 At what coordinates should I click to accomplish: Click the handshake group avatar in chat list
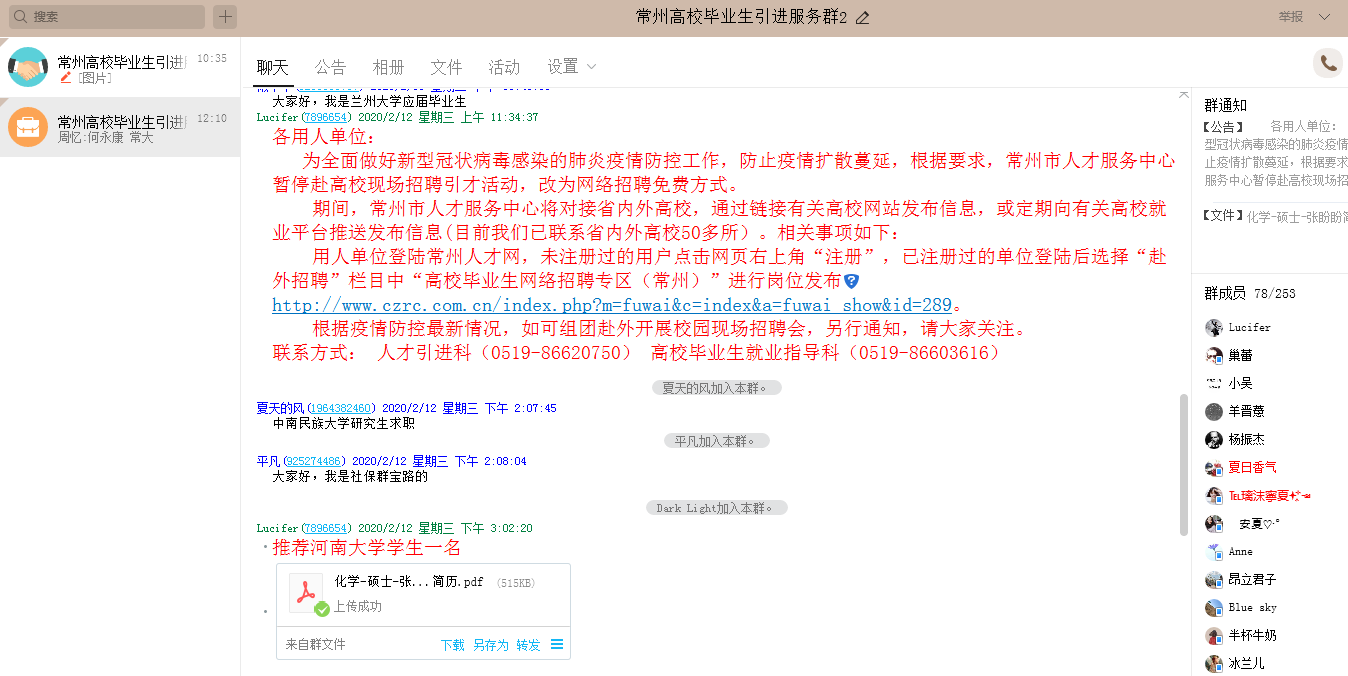27,67
